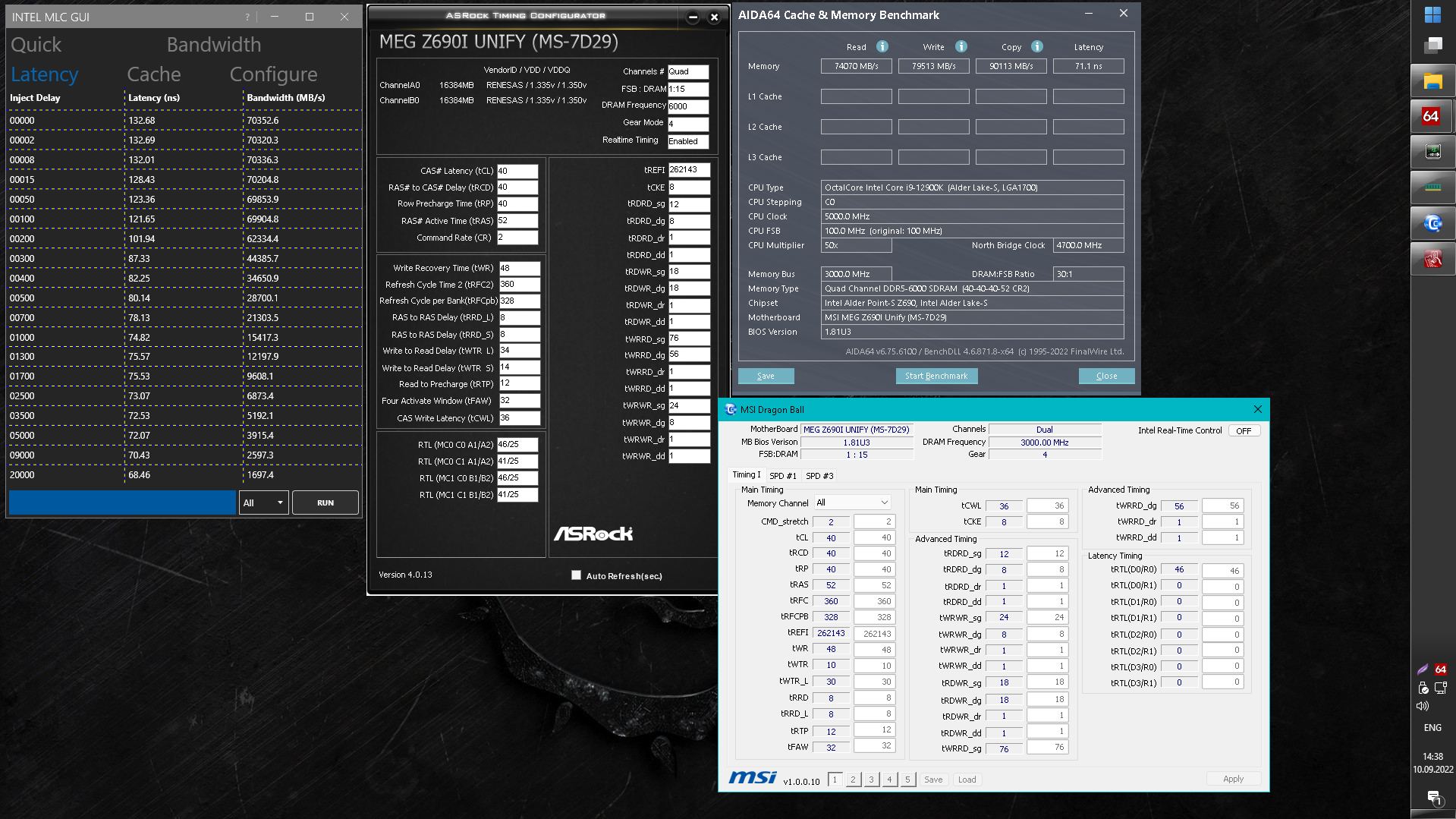Click the ENG language indicator
This screenshot has height=819, width=1456.
[x=1432, y=728]
